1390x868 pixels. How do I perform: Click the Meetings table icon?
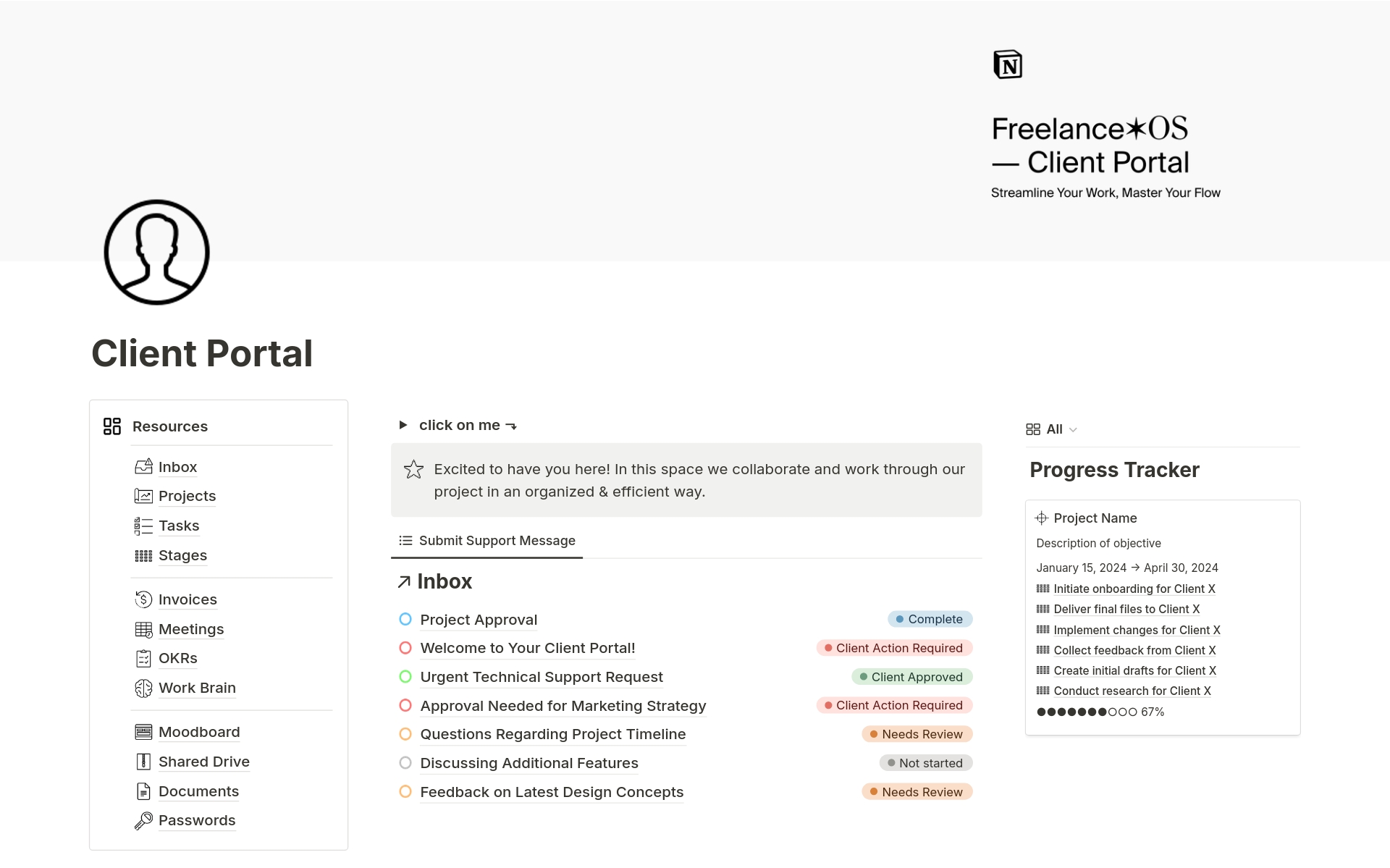click(x=143, y=629)
